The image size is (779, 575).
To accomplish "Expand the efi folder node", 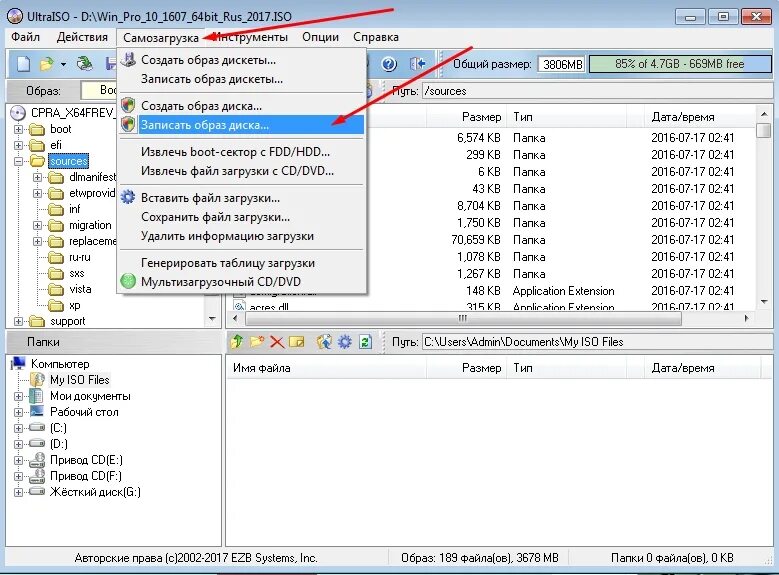I will 18,145.
